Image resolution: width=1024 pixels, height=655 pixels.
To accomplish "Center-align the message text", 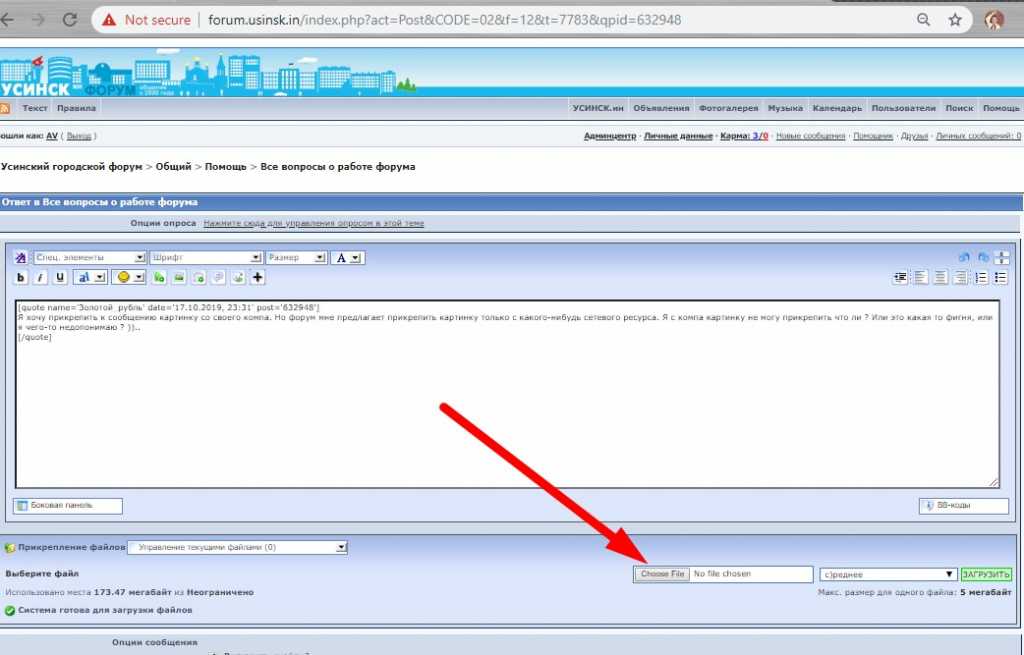I will click(x=941, y=277).
